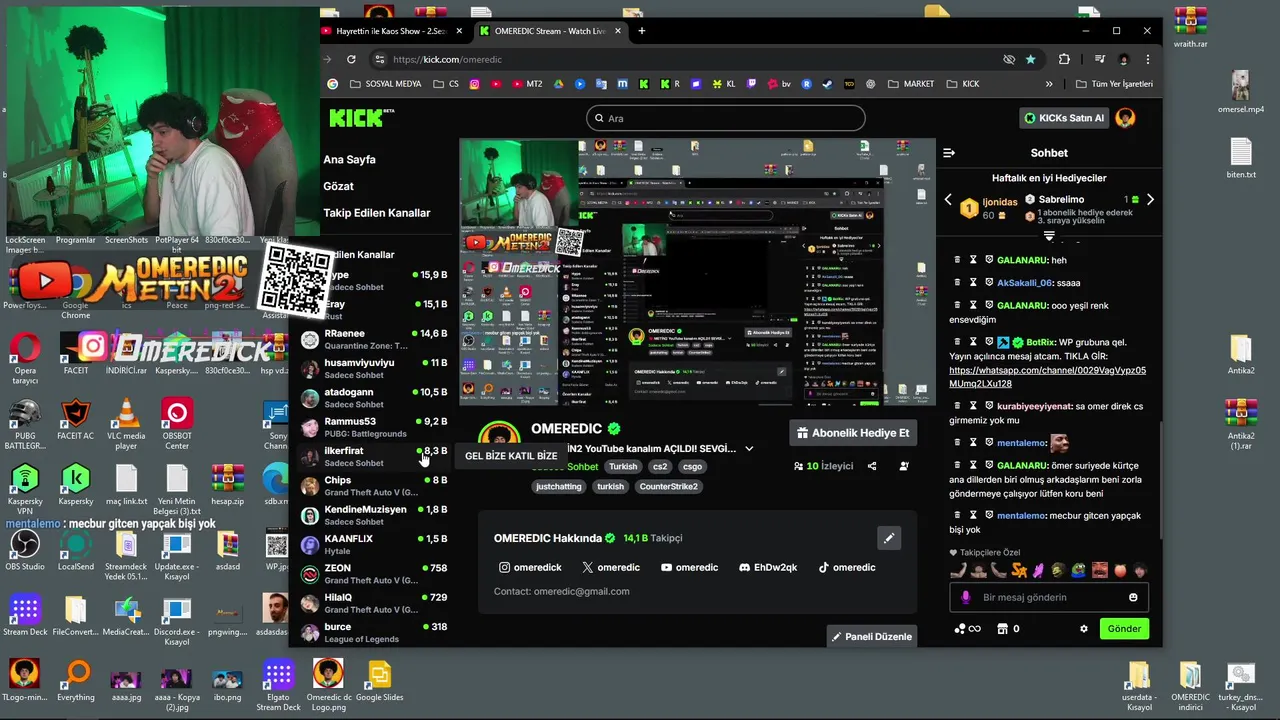Click the Paneli Düzenle button
This screenshot has width=1280, height=720.
[x=871, y=637]
